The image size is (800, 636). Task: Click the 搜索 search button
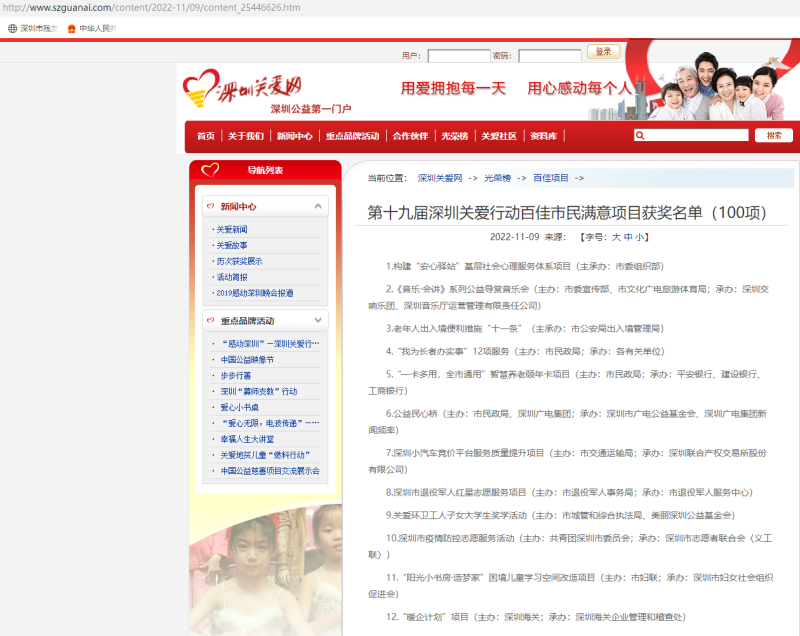click(774, 135)
